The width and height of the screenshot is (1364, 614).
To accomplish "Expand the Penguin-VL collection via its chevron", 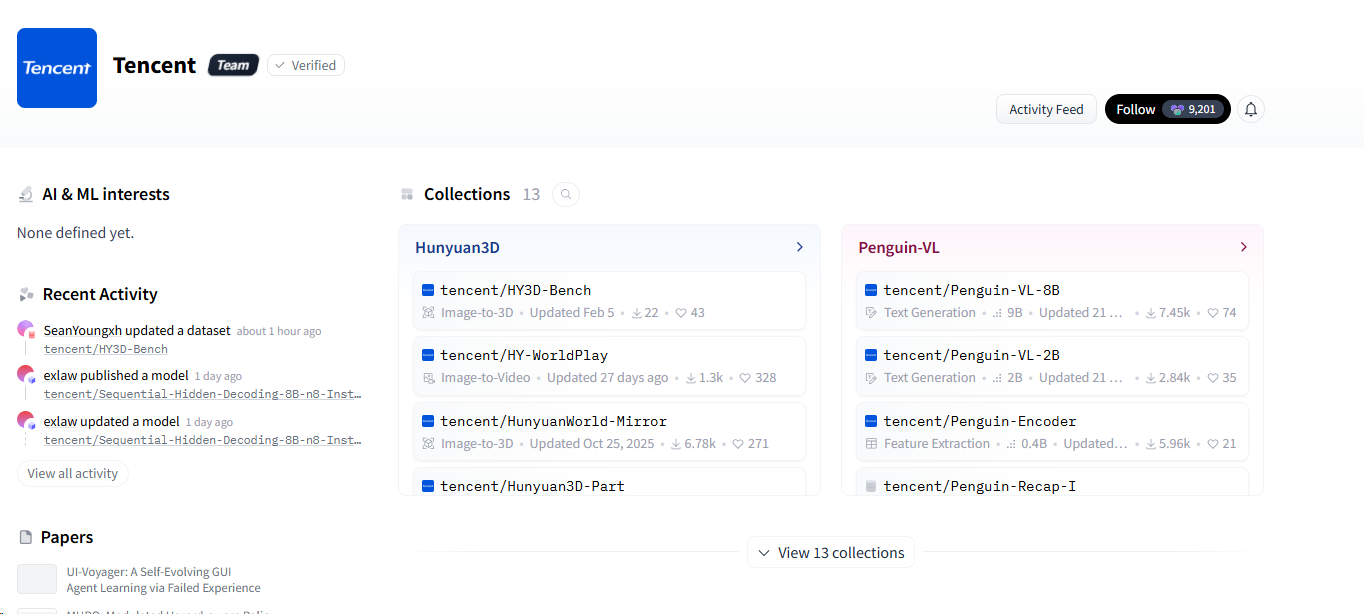I will click(1243, 247).
